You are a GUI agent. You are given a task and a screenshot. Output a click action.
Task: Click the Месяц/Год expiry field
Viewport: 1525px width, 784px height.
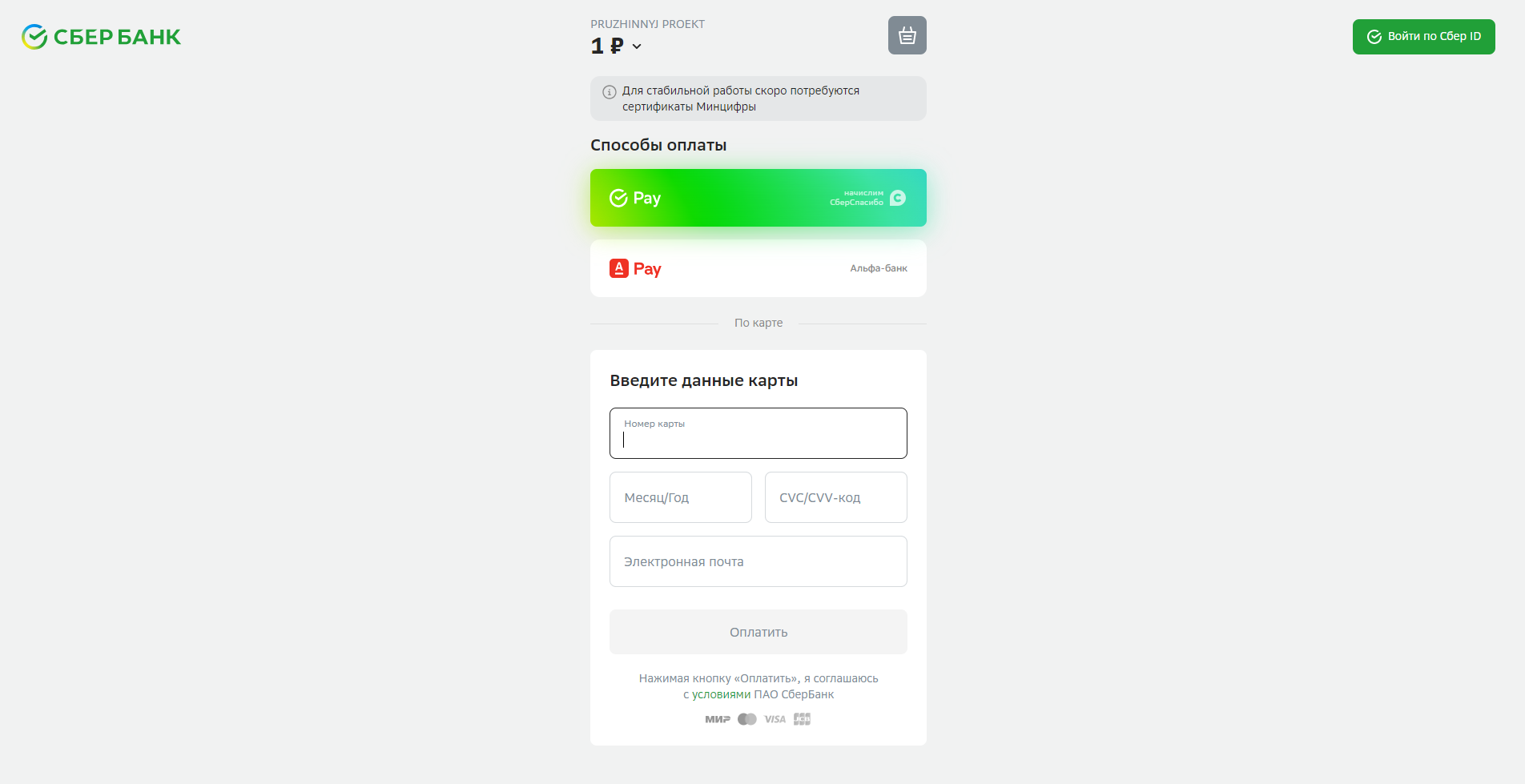(x=680, y=497)
